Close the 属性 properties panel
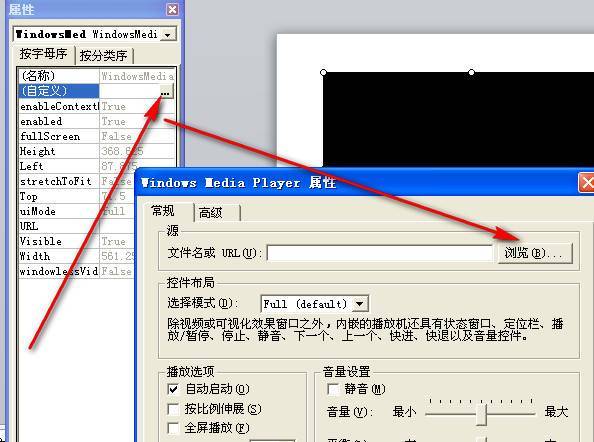The width and height of the screenshot is (594, 442). [172, 9]
